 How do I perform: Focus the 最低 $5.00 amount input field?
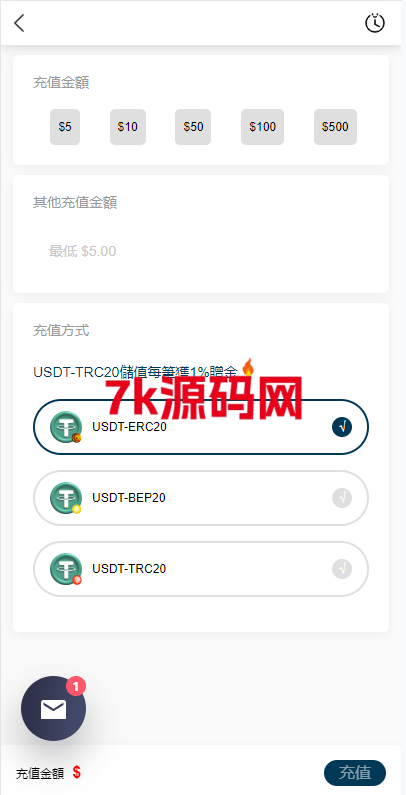(201, 251)
